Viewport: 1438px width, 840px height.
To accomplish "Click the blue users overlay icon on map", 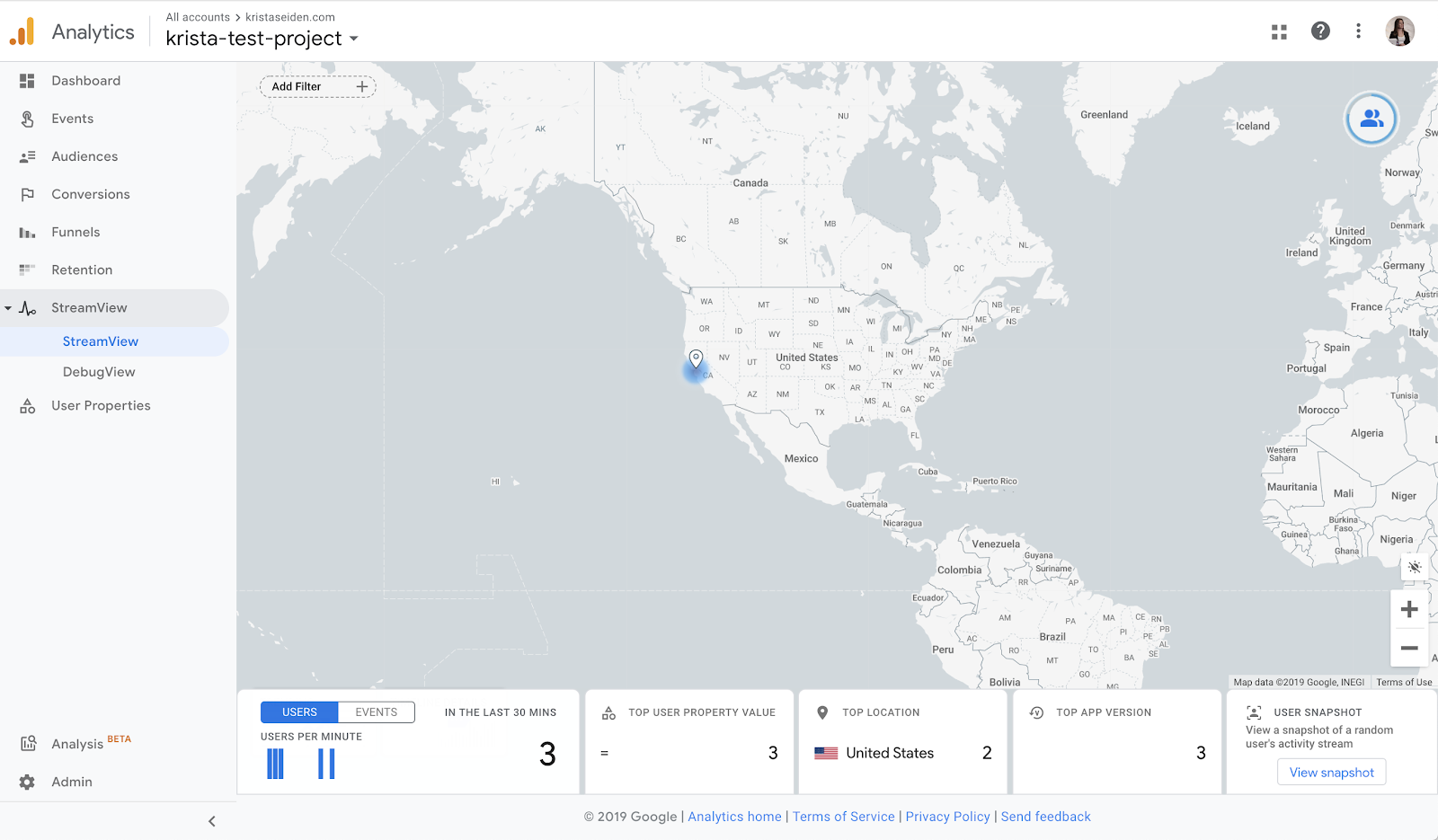I will pos(1371,119).
